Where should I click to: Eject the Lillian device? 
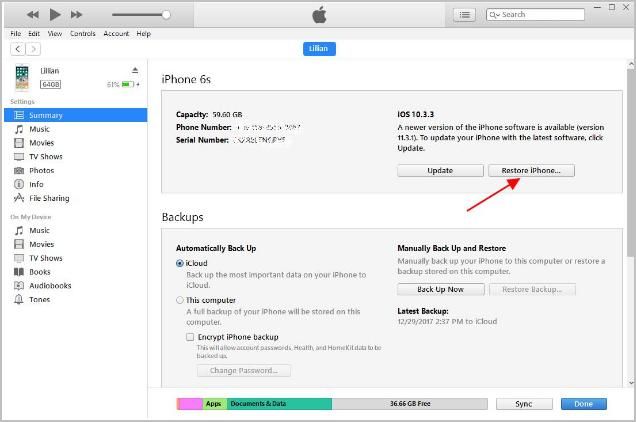(135, 70)
